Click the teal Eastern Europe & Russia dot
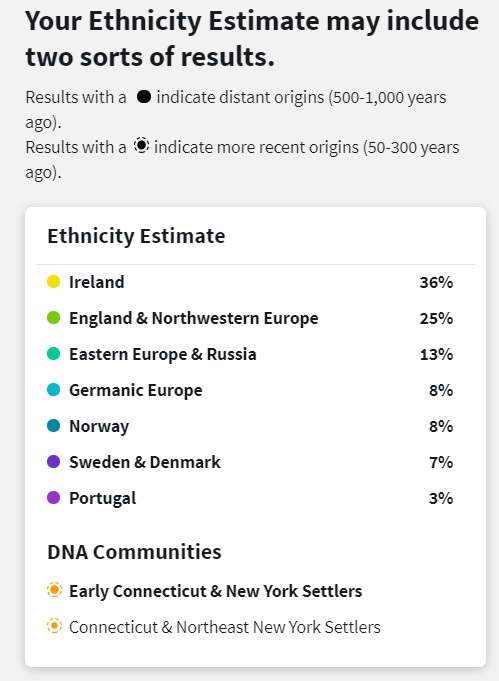The height and width of the screenshot is (681, 499). click(x=53, y=354)
